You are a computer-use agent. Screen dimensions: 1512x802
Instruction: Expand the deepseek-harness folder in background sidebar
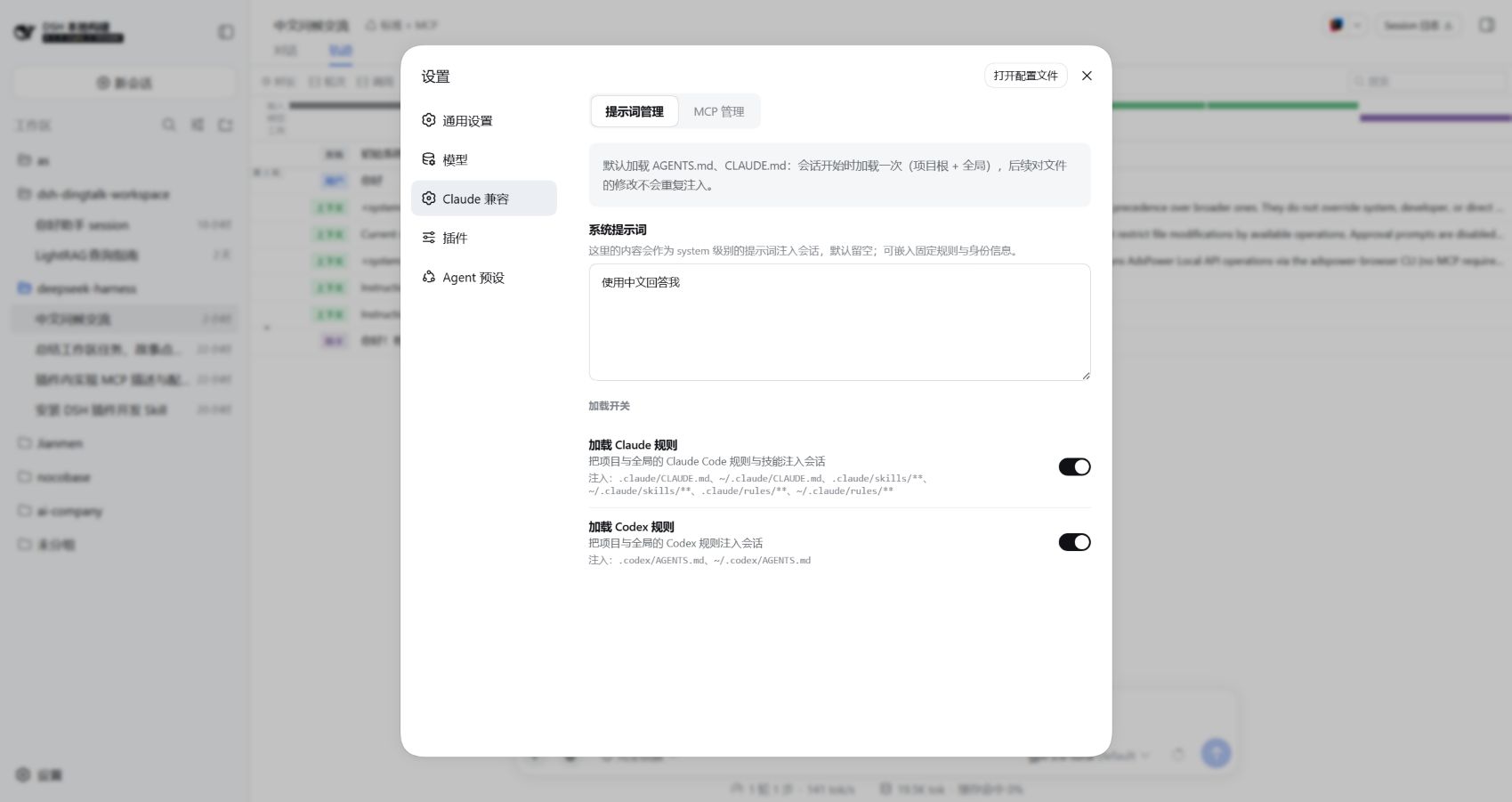125,288
